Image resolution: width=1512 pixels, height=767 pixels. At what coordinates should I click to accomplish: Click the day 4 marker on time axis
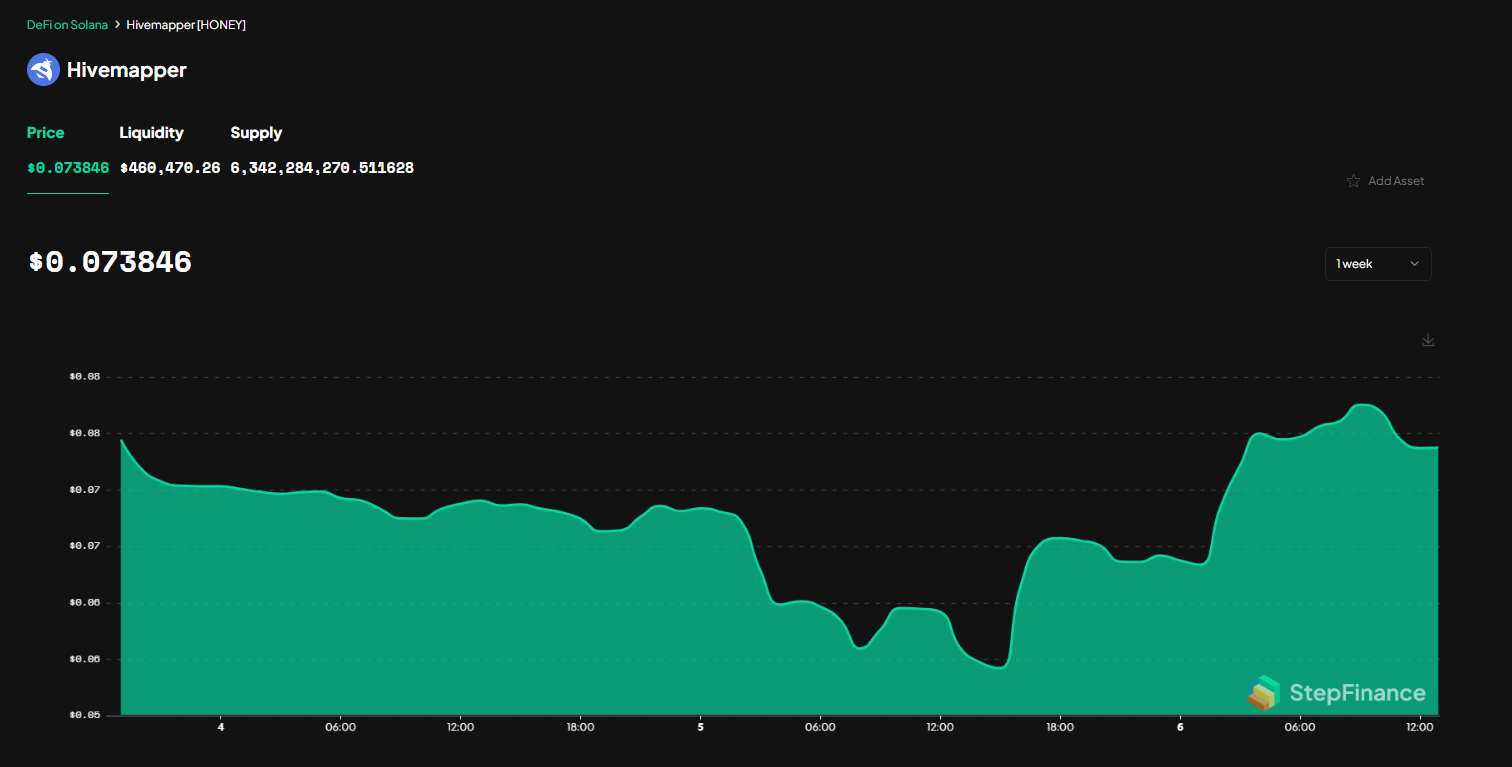tap(220, 727)
